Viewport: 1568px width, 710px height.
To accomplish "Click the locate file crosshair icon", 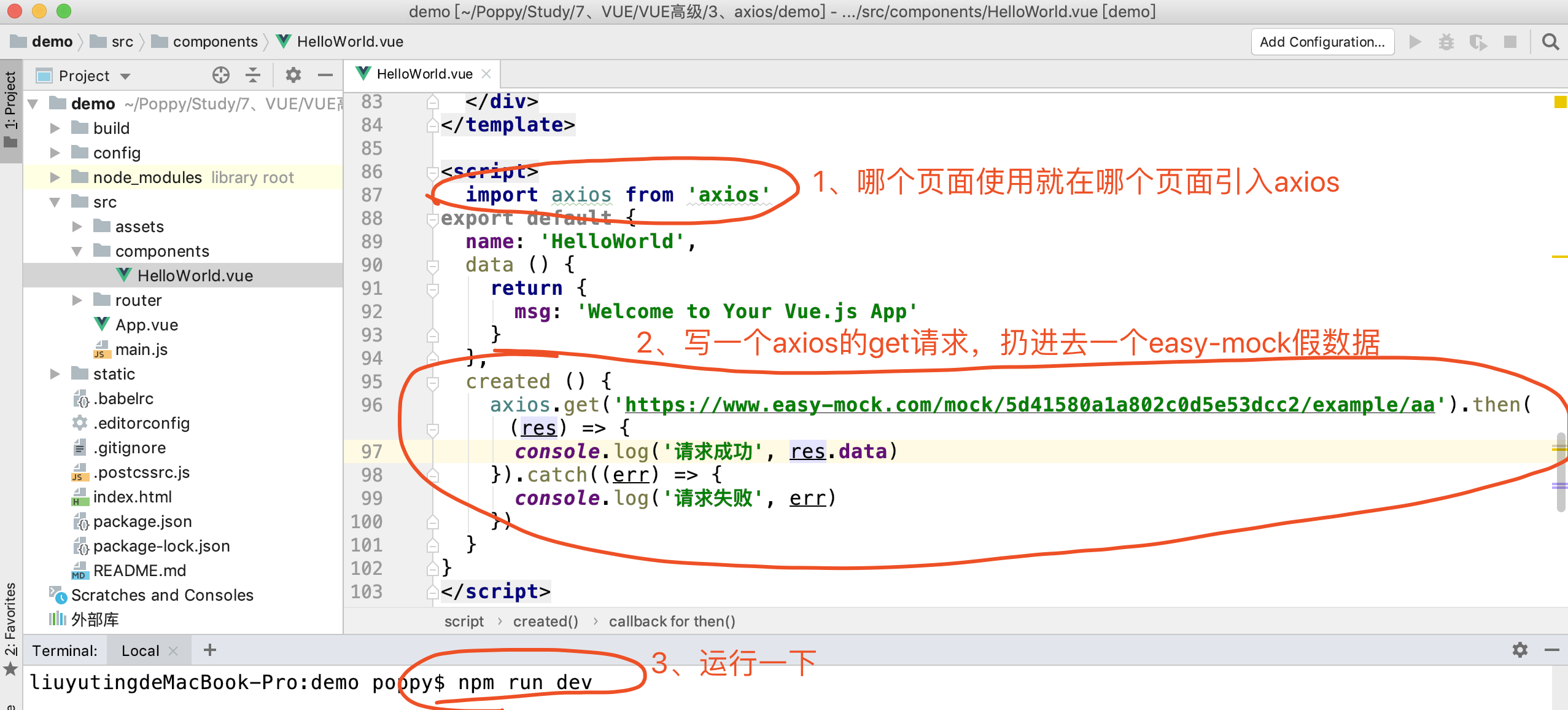I will click(x=221, y=76).
